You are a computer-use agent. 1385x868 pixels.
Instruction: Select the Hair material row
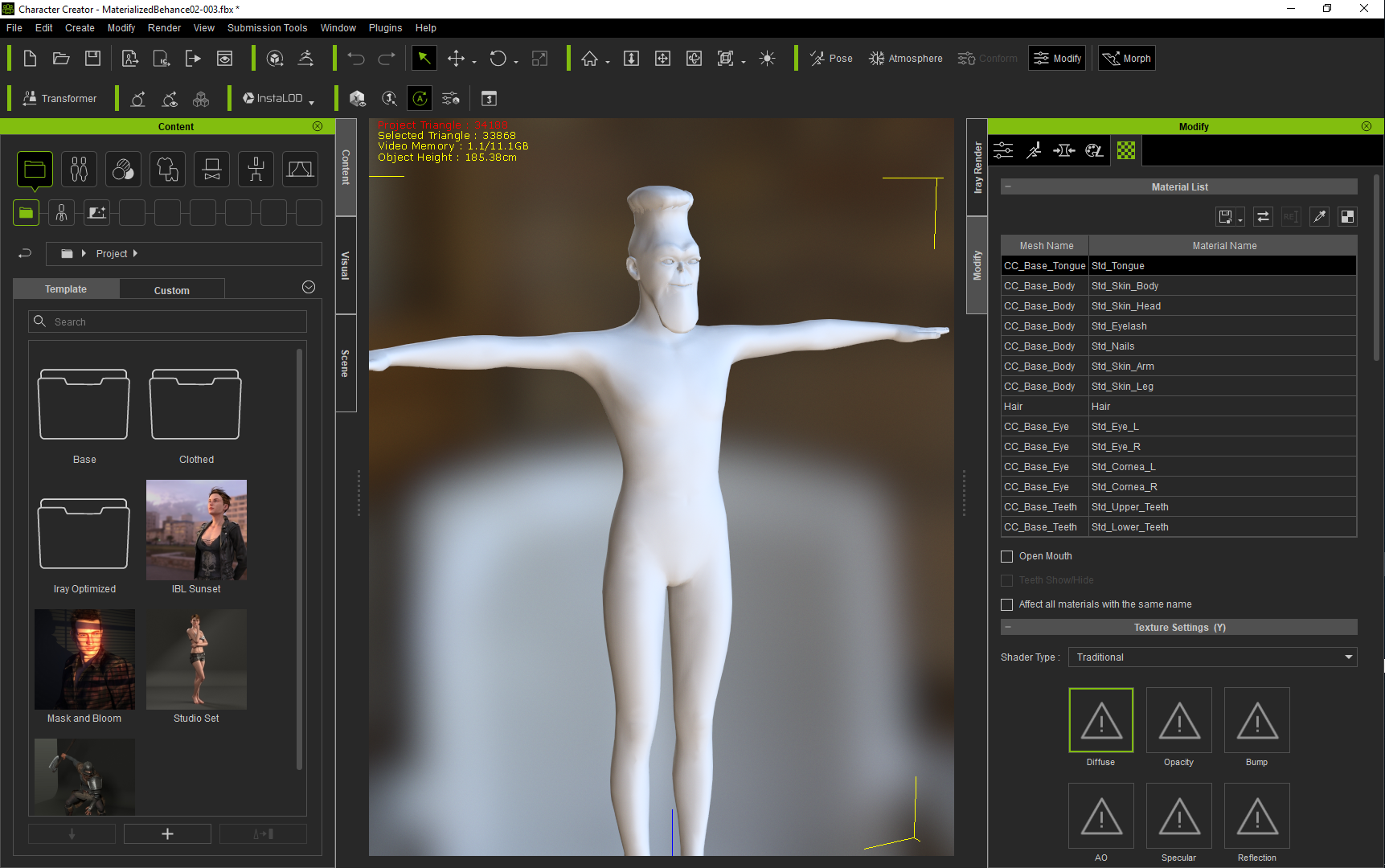1178,407
